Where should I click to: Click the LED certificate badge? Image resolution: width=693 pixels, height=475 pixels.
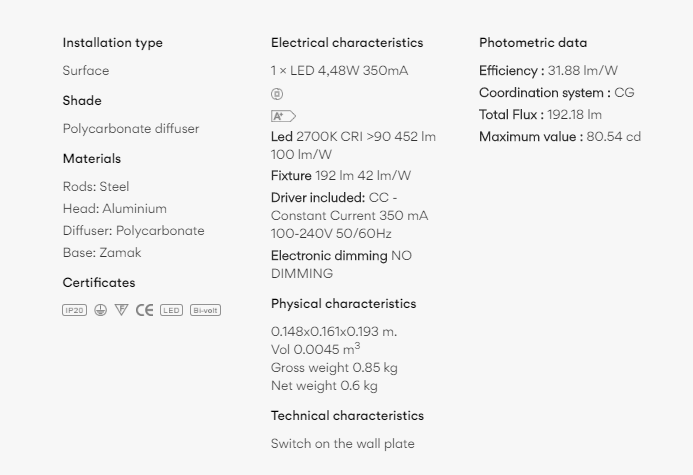171,310
